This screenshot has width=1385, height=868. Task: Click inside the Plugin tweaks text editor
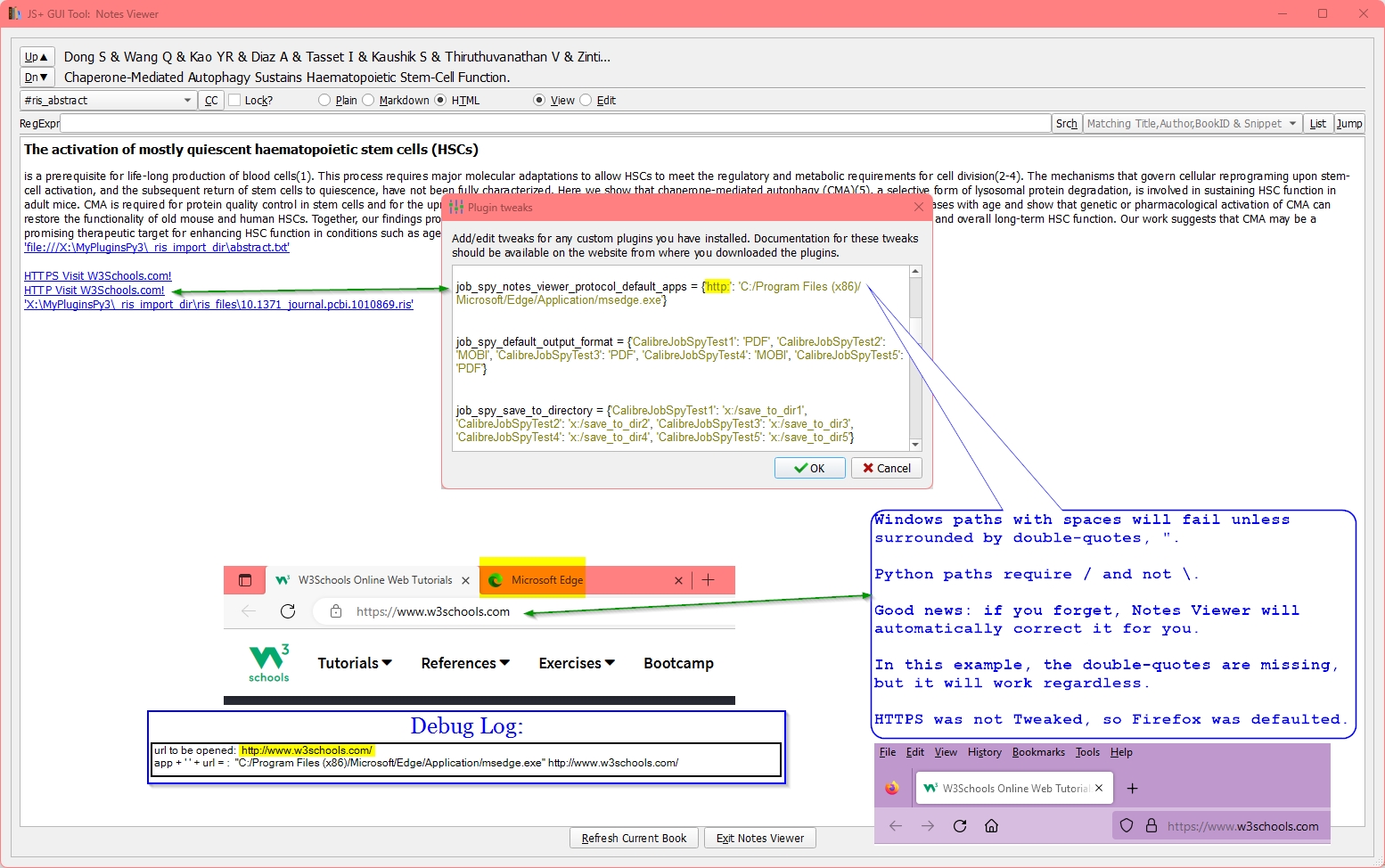681,358
